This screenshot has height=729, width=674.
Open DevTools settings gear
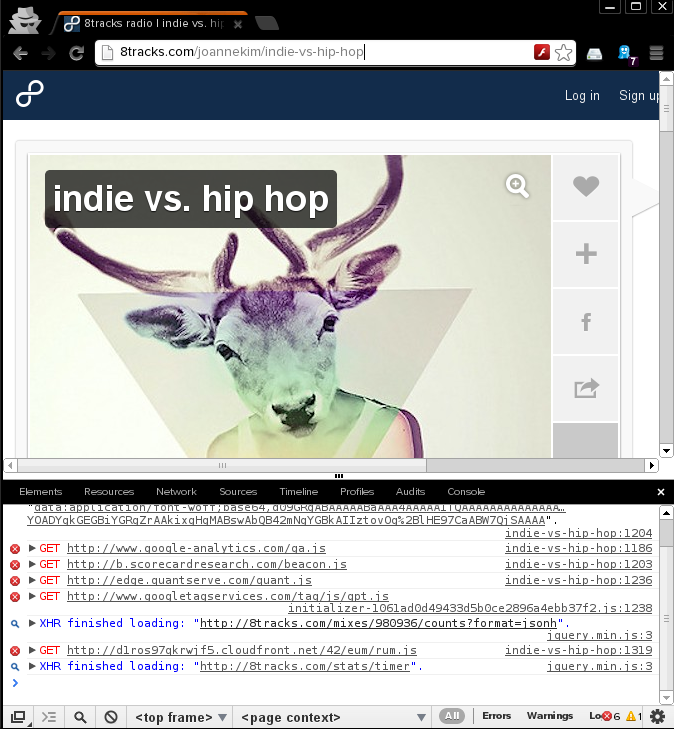pos(657,716)
